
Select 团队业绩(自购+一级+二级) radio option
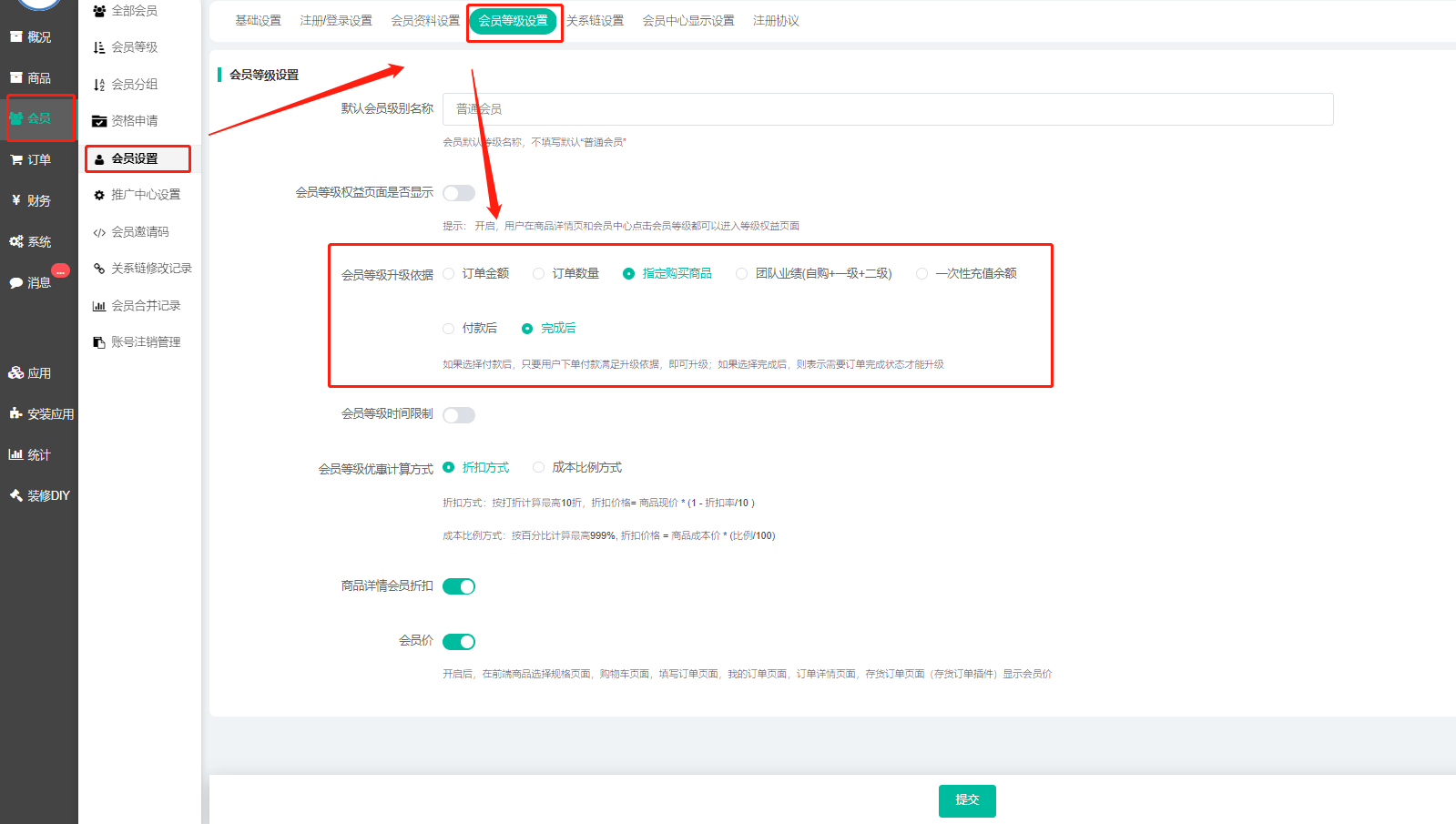[741, 273]
